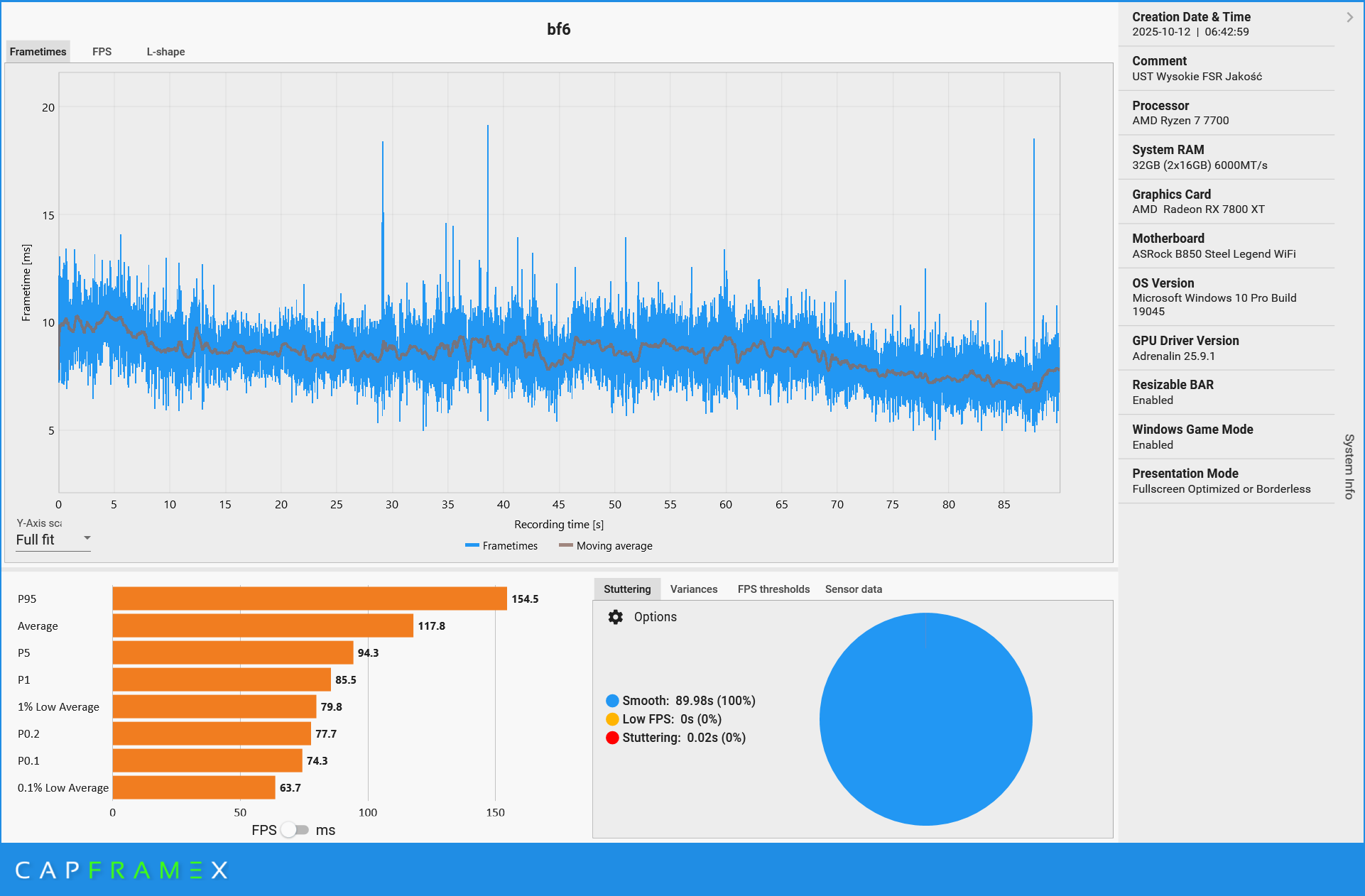Toggle Frametimes series in chart legend
Image resolution: width=1365 pixels, height=896 pixels.
pyautogui.click(x=501, y=546)
